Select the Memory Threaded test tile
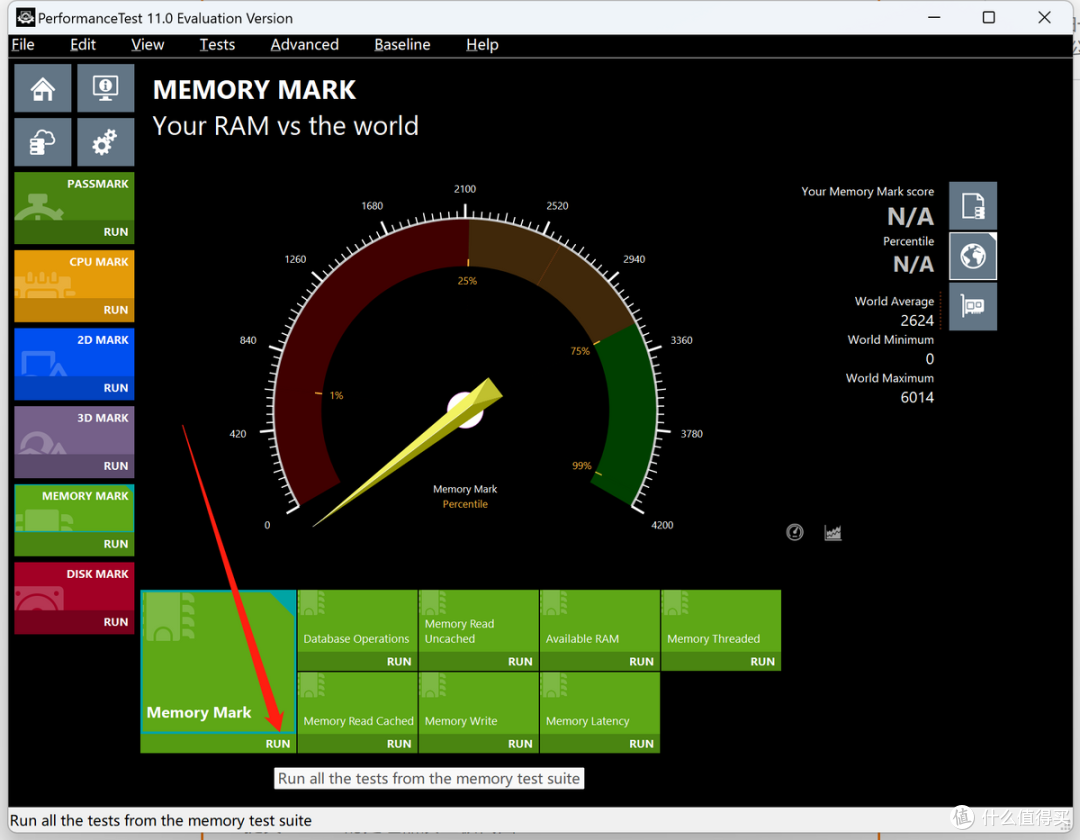 tap(721, 621)
